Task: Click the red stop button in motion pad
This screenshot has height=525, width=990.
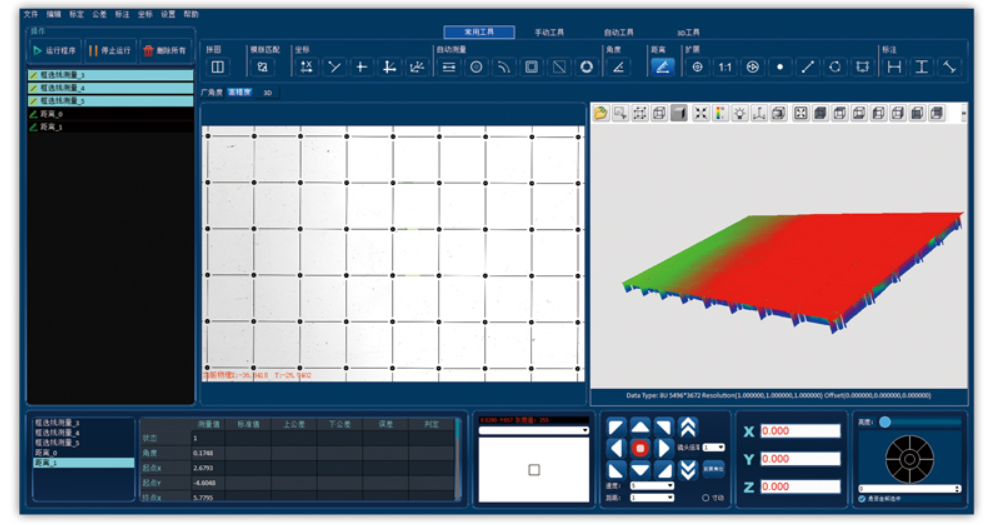Action: [640, 449]
